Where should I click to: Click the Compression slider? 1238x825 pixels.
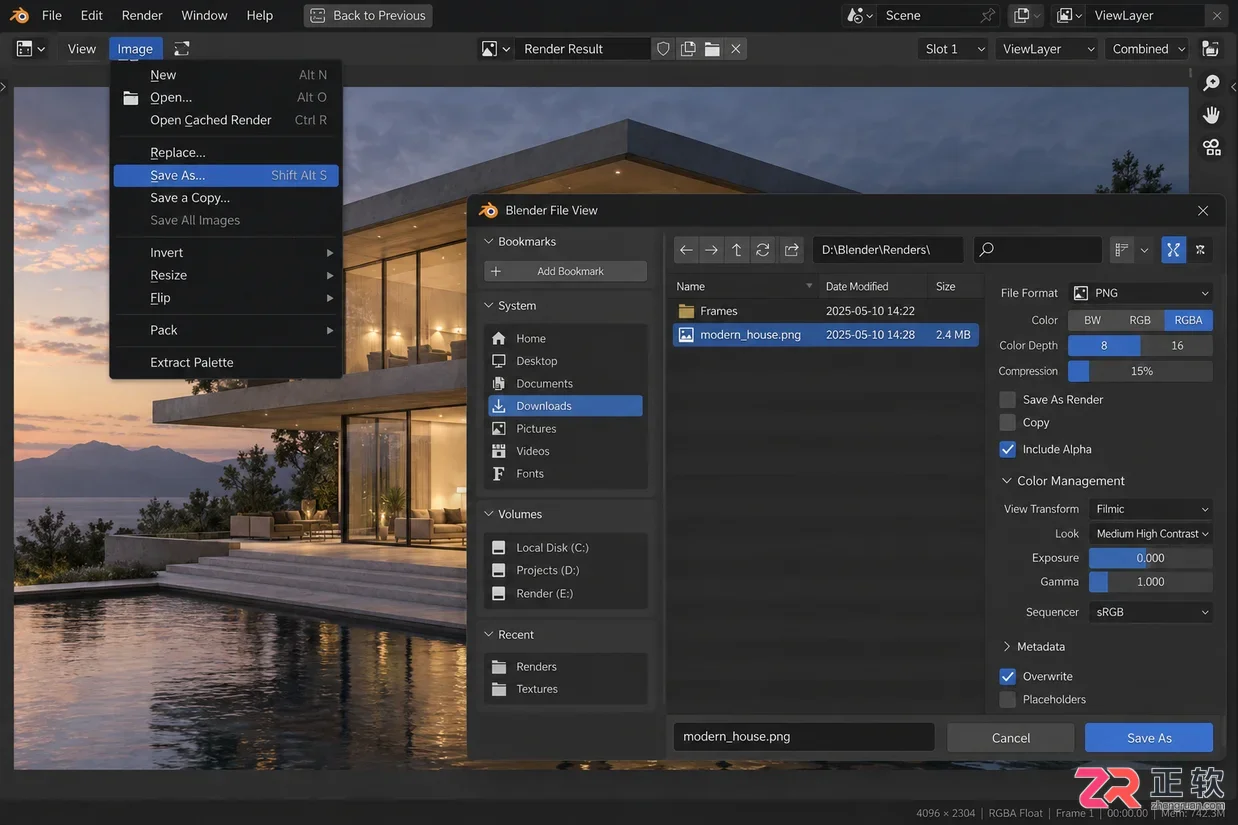point(1141,371)
